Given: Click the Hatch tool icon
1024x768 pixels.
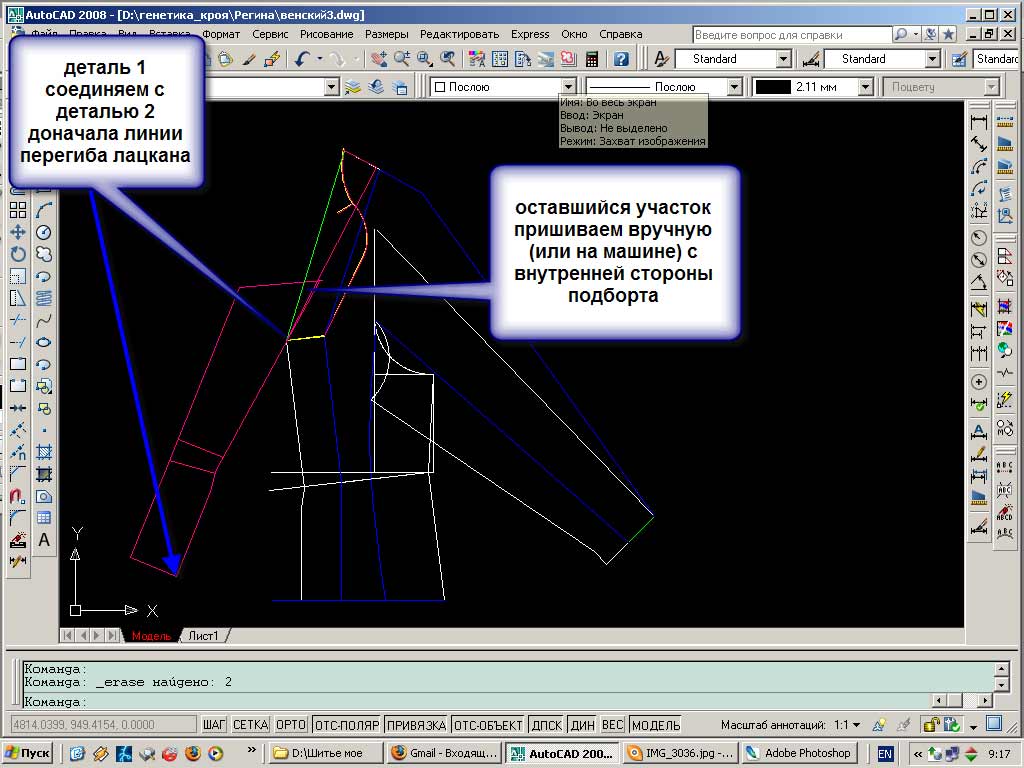Looking at the screenshot, I should click(44, 452).
